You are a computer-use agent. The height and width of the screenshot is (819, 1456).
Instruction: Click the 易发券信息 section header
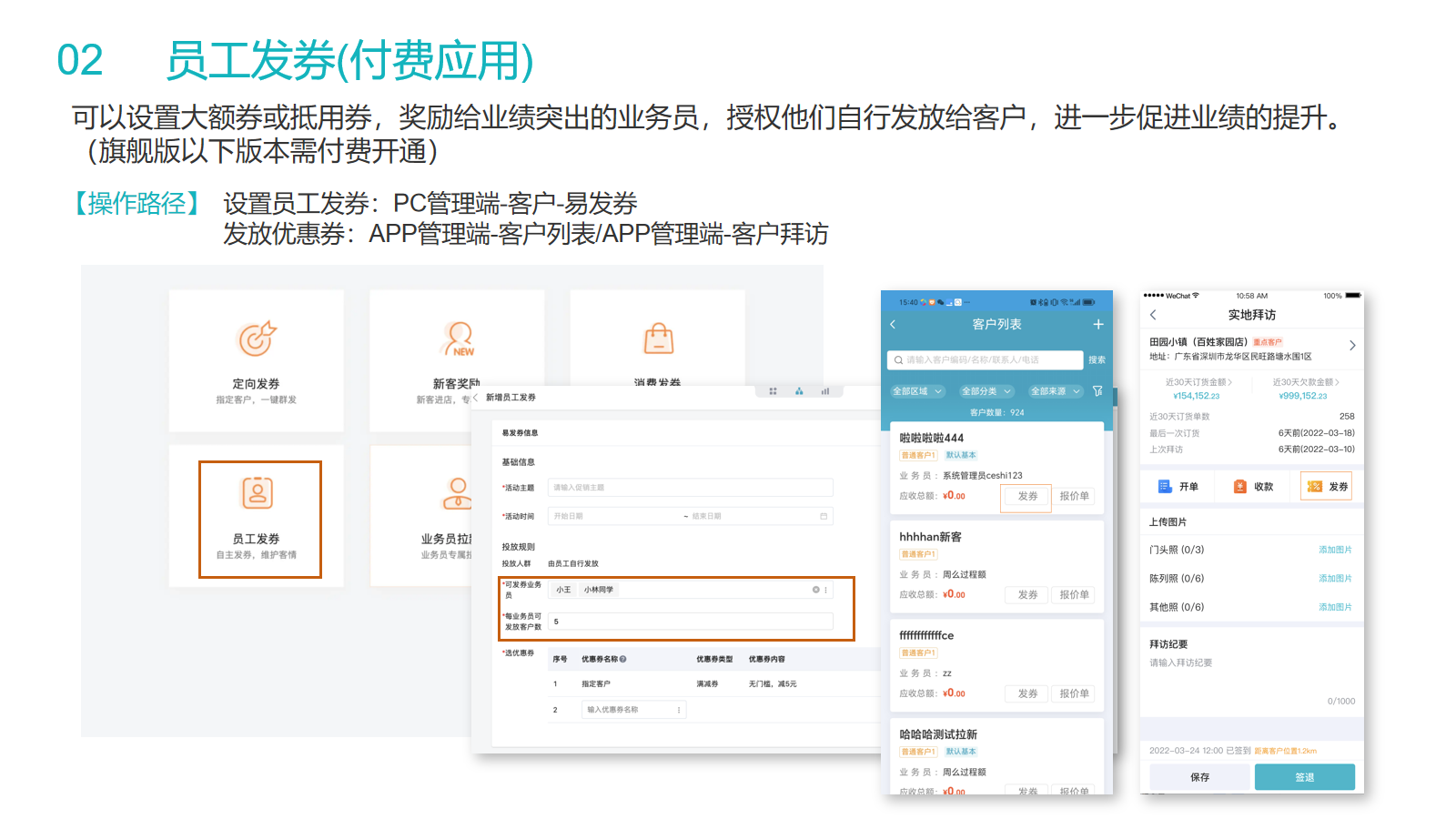520,433
